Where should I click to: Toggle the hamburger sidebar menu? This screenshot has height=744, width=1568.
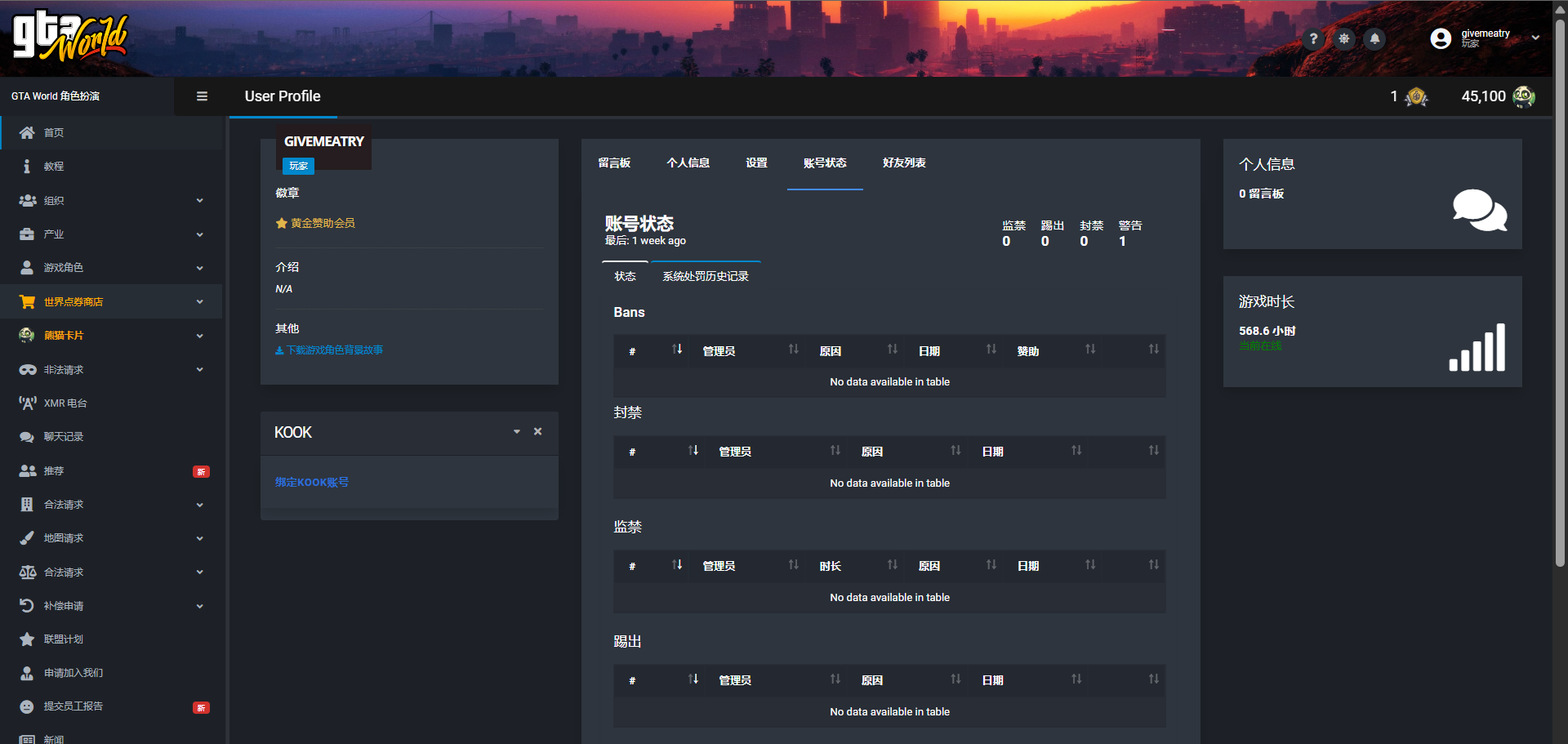(x=202, y=96)
